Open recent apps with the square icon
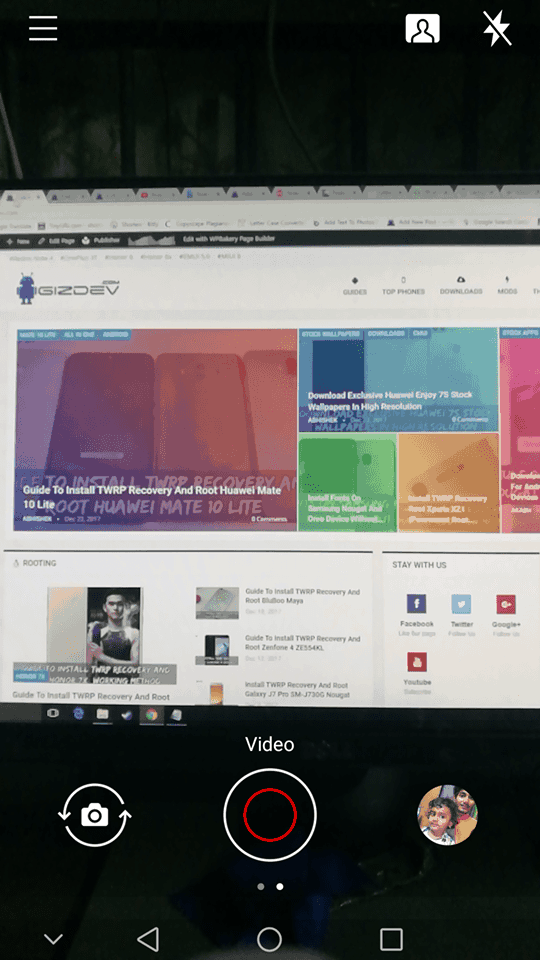This screenshot has height=960, width=540. pyautogui.click(x=391, y=939)
